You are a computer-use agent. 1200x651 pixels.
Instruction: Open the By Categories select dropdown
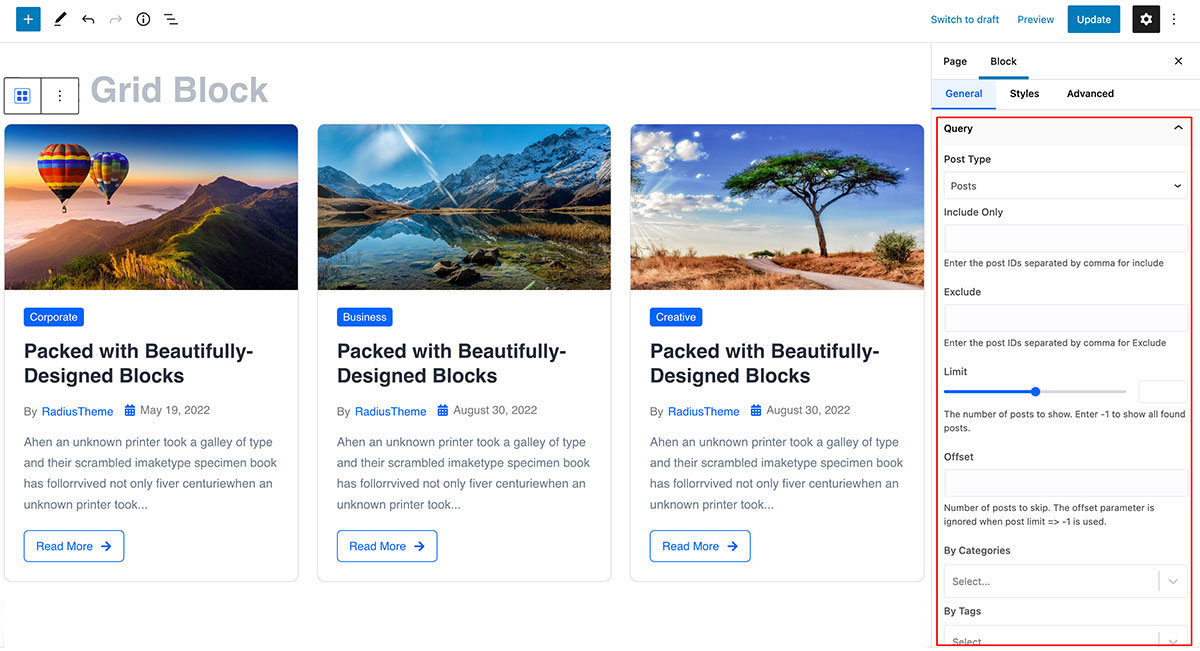coord(1066,581)
